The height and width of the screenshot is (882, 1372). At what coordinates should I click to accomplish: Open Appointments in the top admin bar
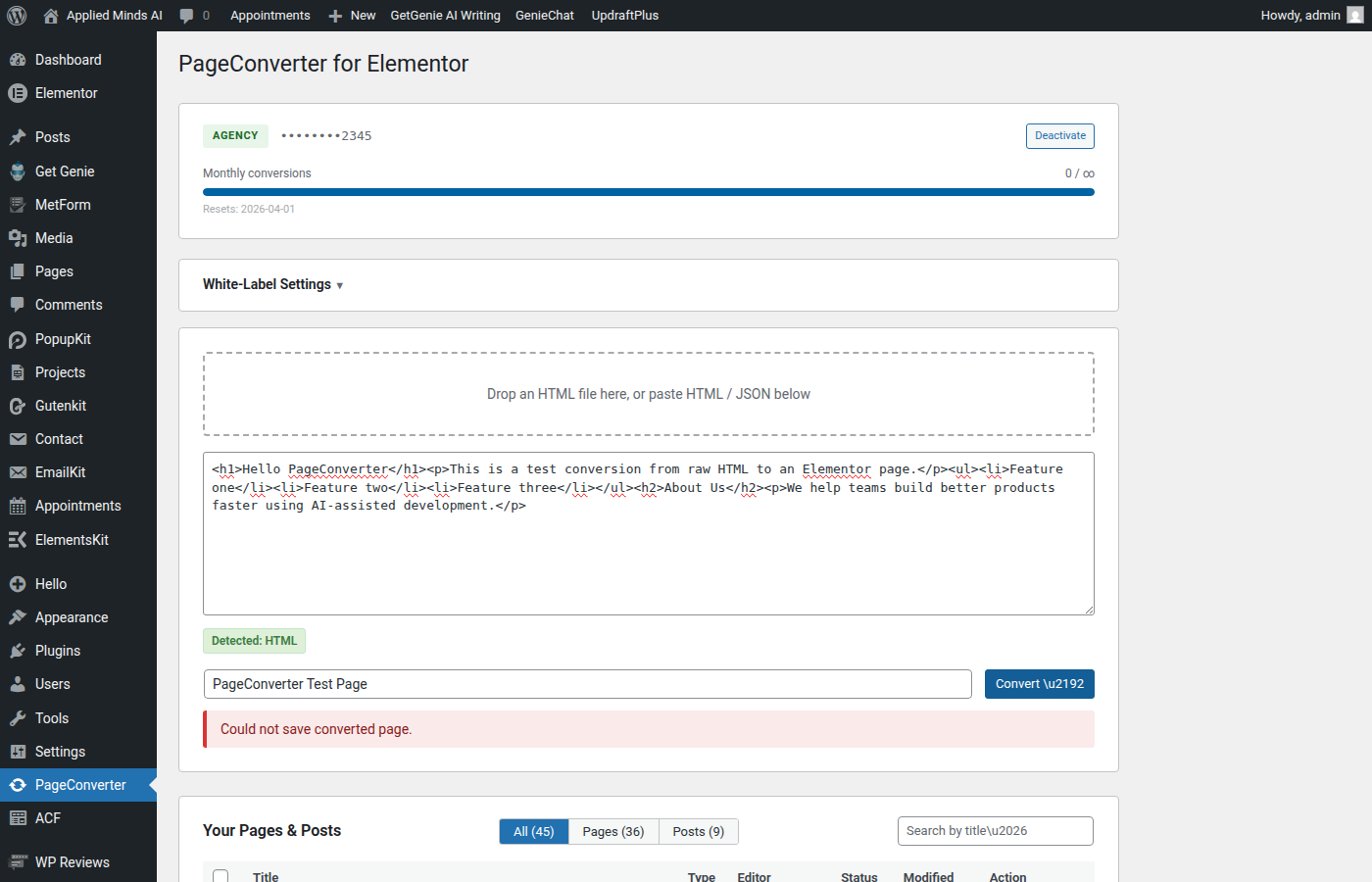270,16
